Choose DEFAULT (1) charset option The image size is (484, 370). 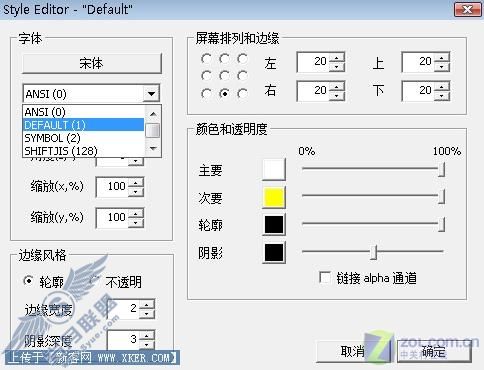point(84,125)
